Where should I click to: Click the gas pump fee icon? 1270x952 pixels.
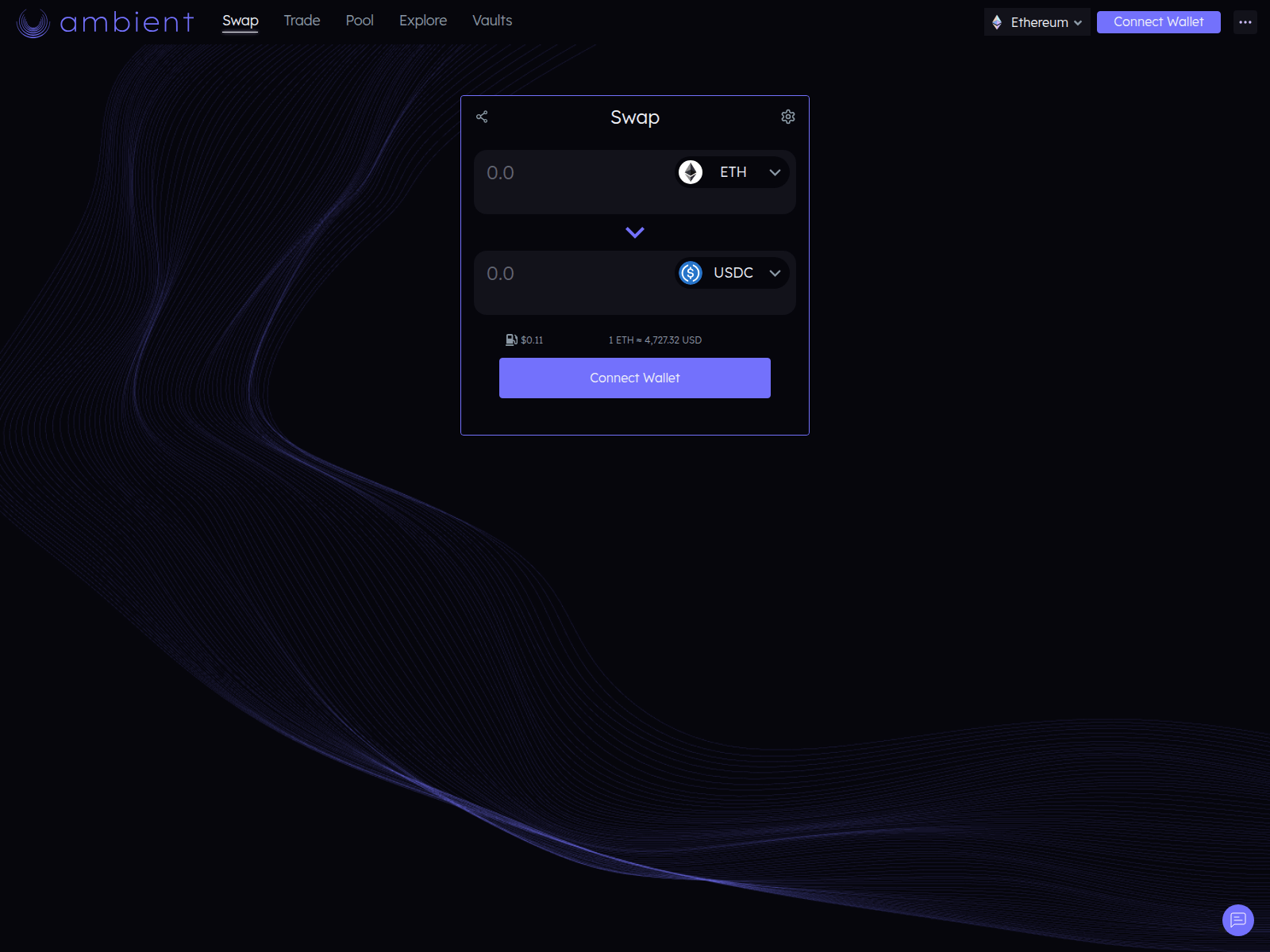pyautogui.click(x=512, y=340)
